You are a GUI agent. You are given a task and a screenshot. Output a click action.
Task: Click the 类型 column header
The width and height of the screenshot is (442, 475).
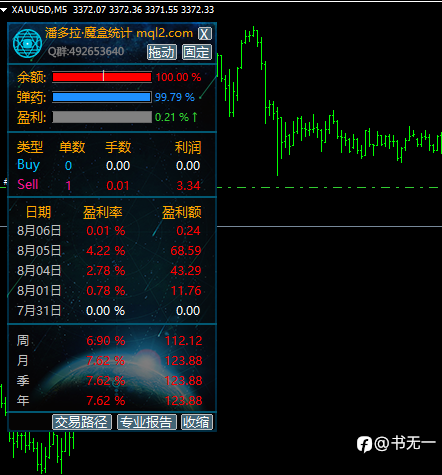click(30, 147)
